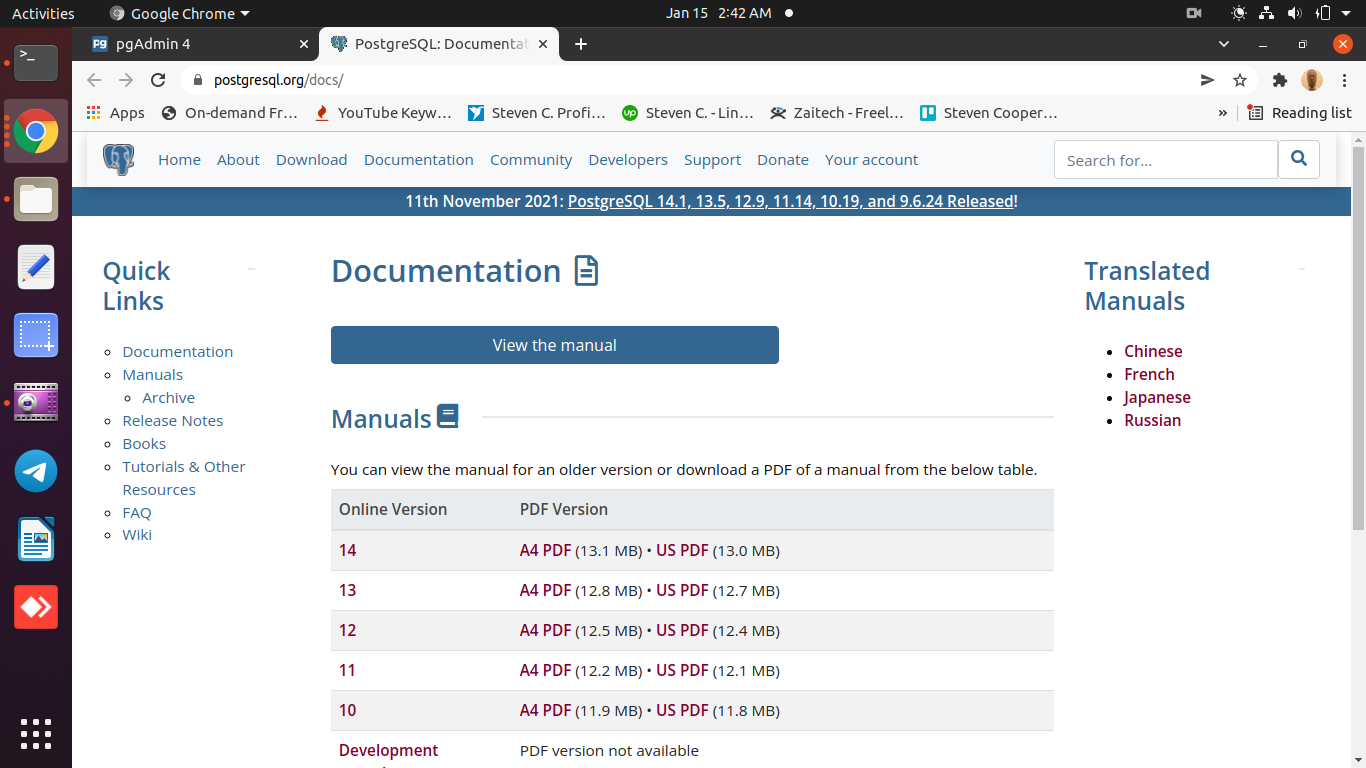The height and width of the screenshot is (768, 1366).
Task: Open the Zaitech - Freel... bookmark
Action: click(x=837, y=113)
